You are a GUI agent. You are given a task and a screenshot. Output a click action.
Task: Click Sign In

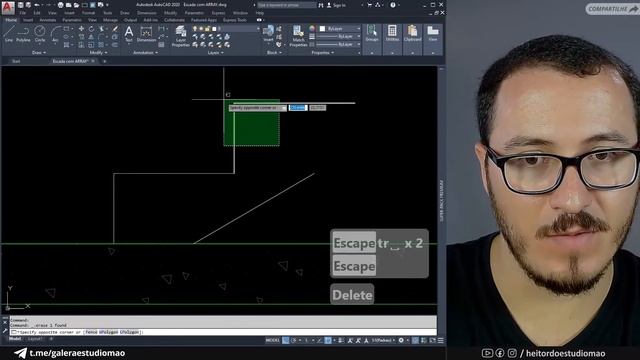339,5
